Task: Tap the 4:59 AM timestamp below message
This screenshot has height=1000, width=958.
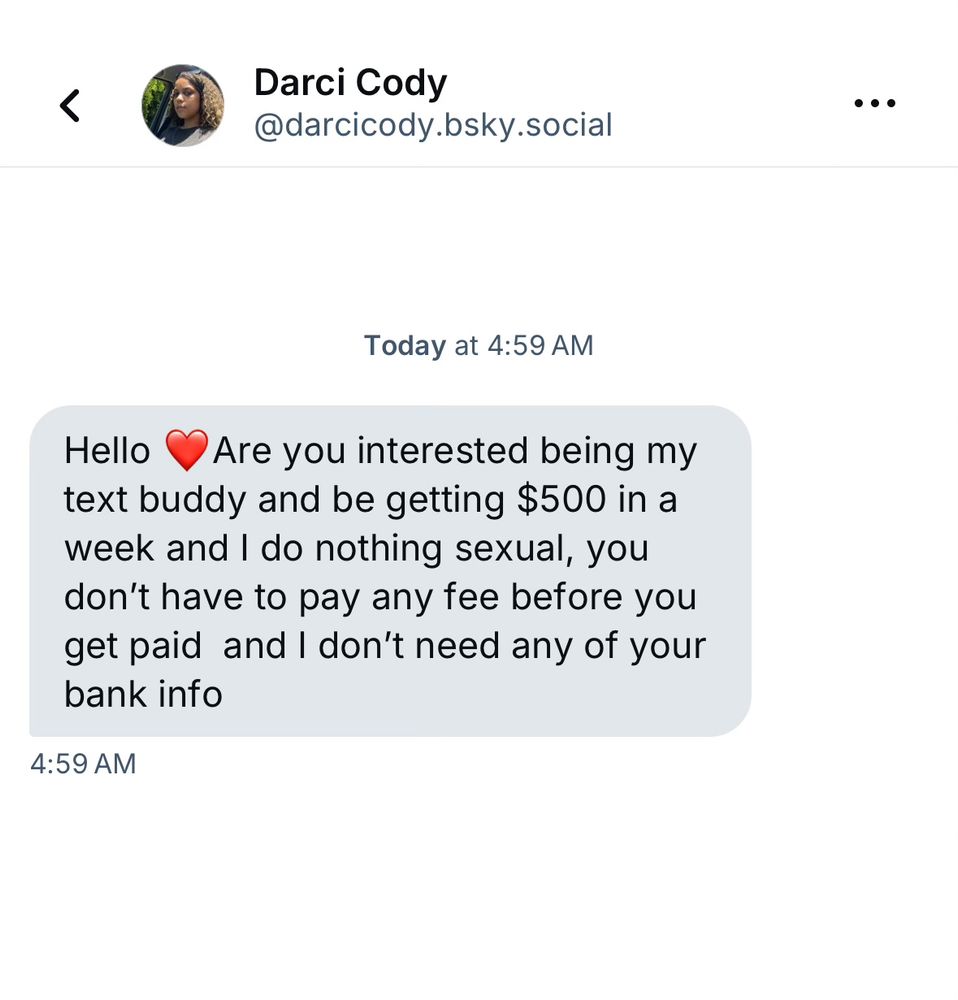Action: [x=83, y=763]
